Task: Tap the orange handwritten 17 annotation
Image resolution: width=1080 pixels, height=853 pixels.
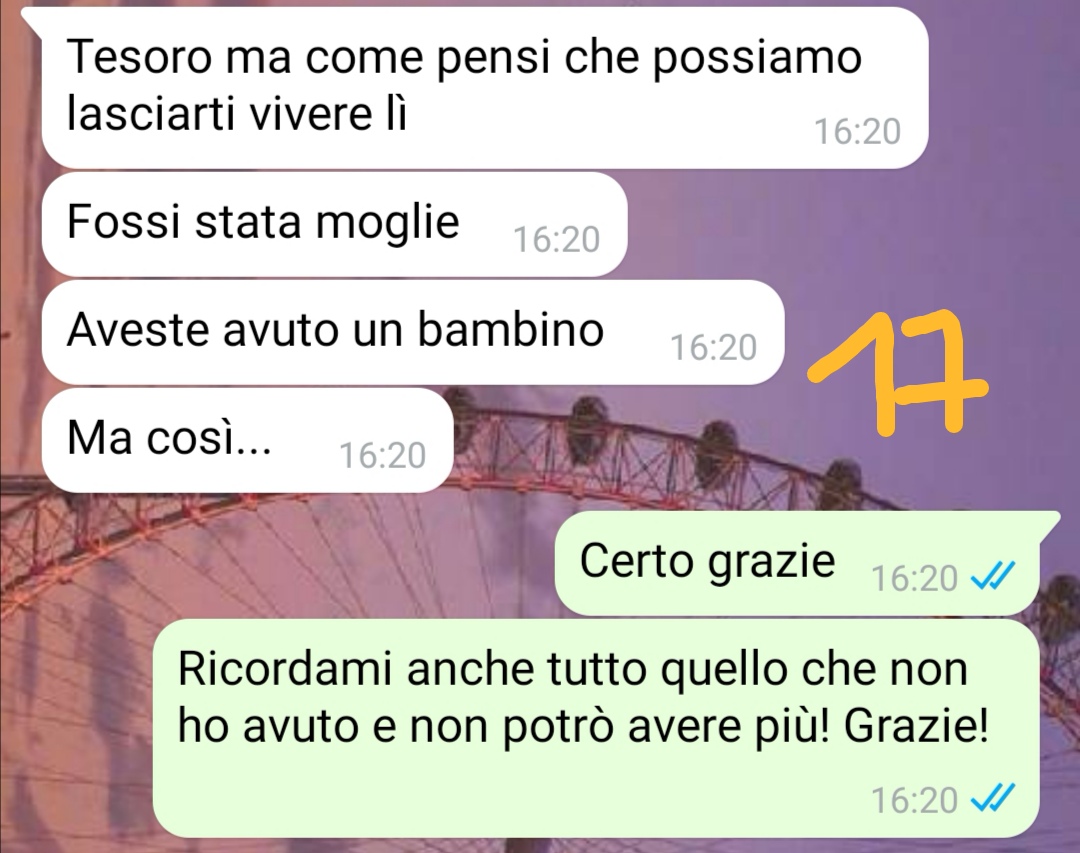Action: pyautogui.click(x=899, y=372)
